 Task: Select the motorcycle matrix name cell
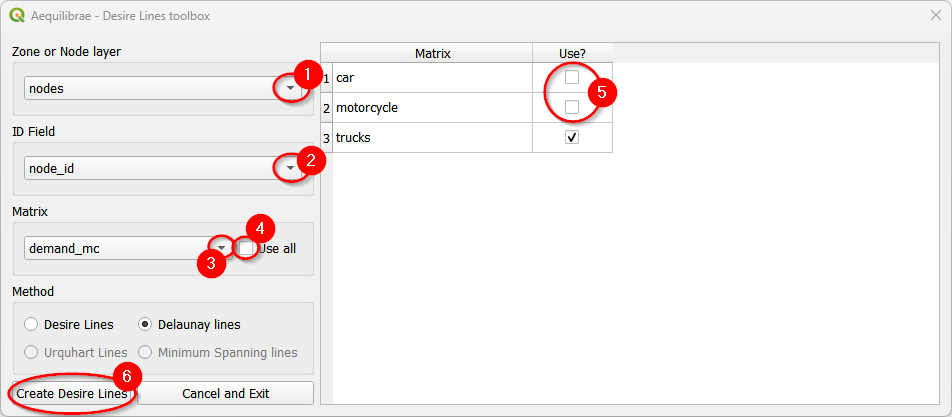[431, 107]
